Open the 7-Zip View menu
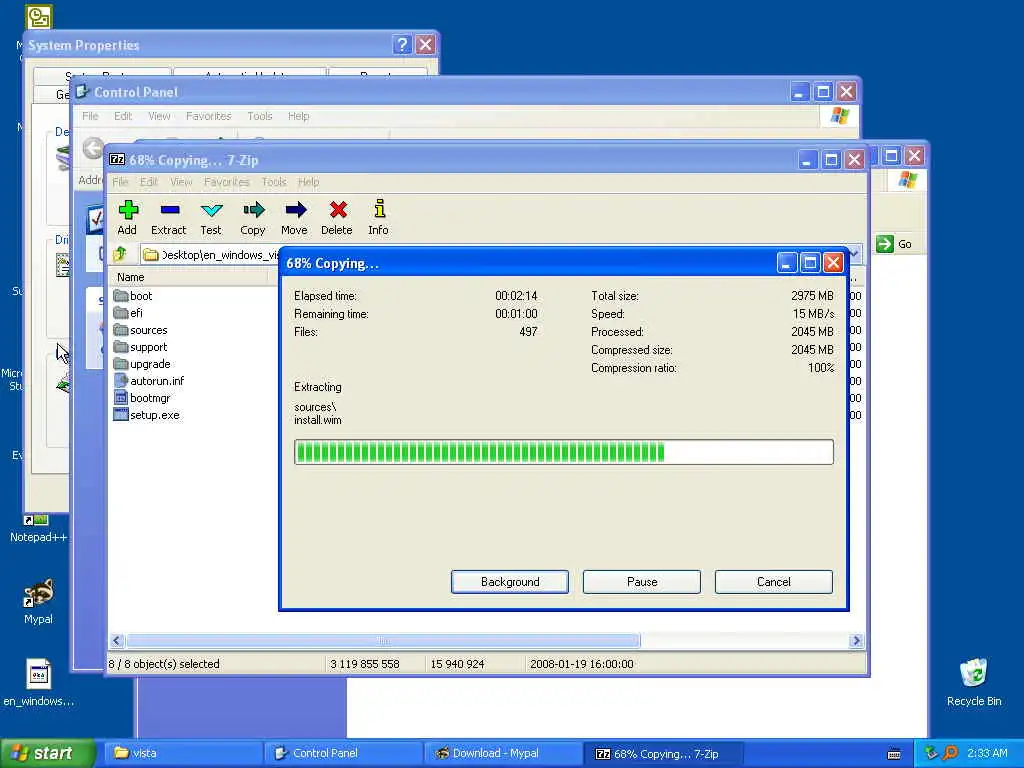Viewport: 1024px width, 768px height. pos(181,182)
